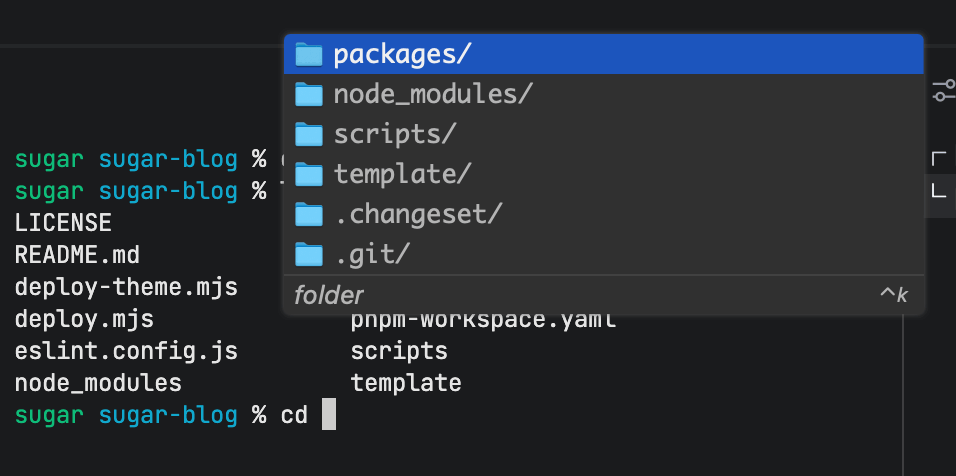The width and height of the screenshot is (956, 476).
Task: Choose the node_modules/ suggestion label
Action: (433, 94)
